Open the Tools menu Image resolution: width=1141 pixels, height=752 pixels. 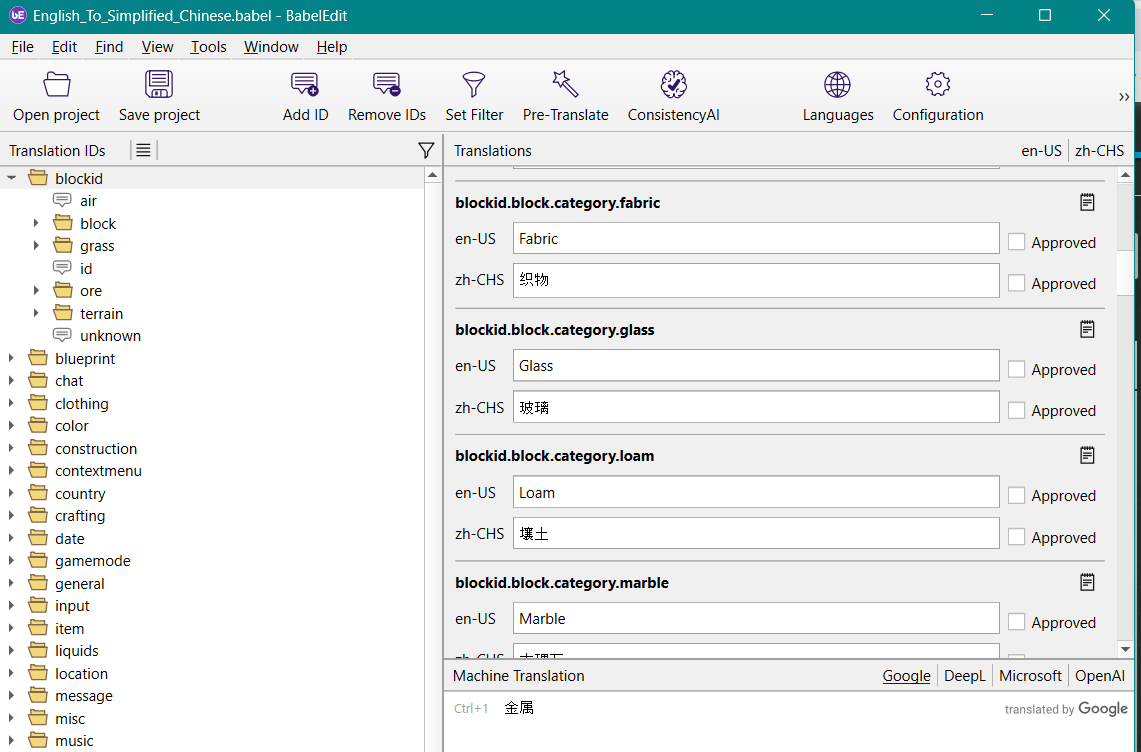208,47
